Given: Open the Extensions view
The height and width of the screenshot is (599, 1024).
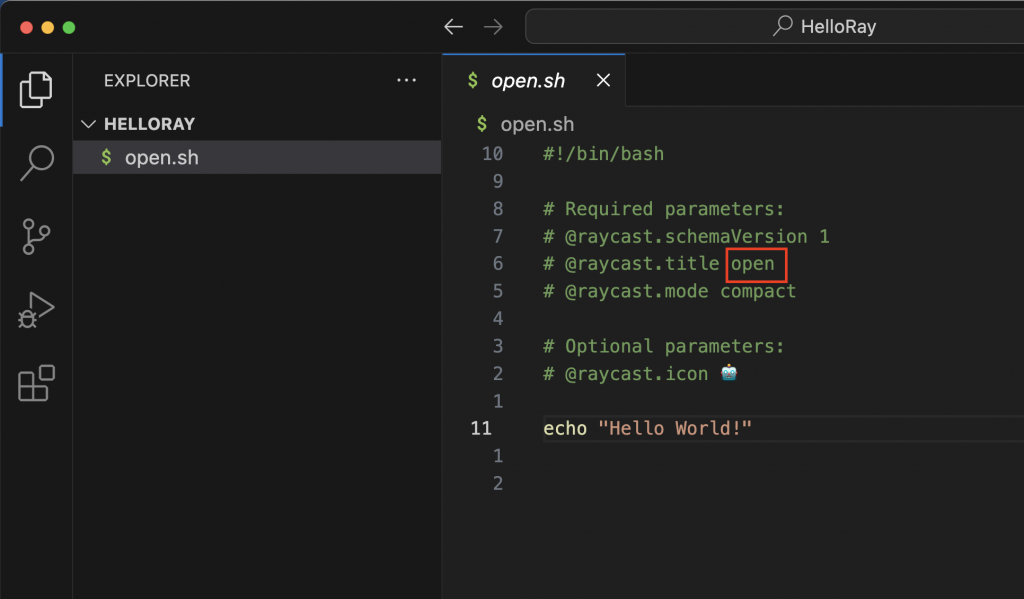Looking at the screenshot, I should 36,383.
